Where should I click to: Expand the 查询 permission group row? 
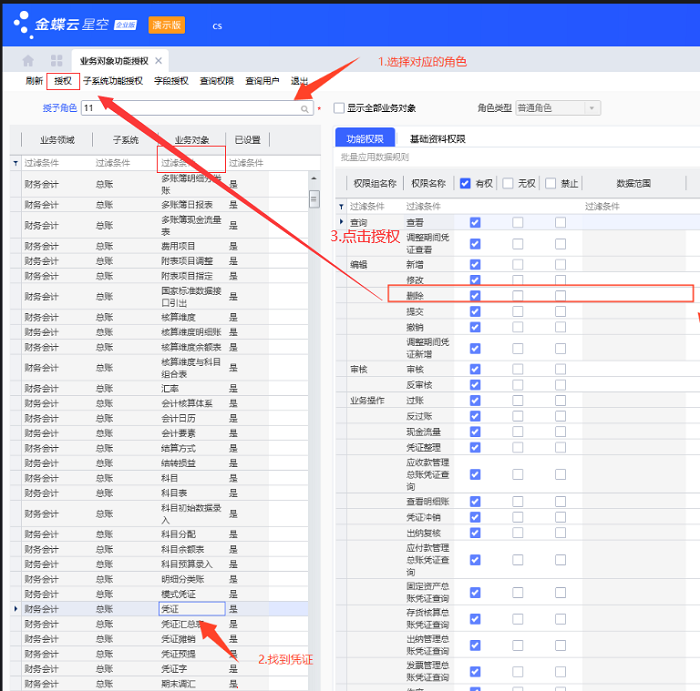pyautogui.click(x=341, y=222)
